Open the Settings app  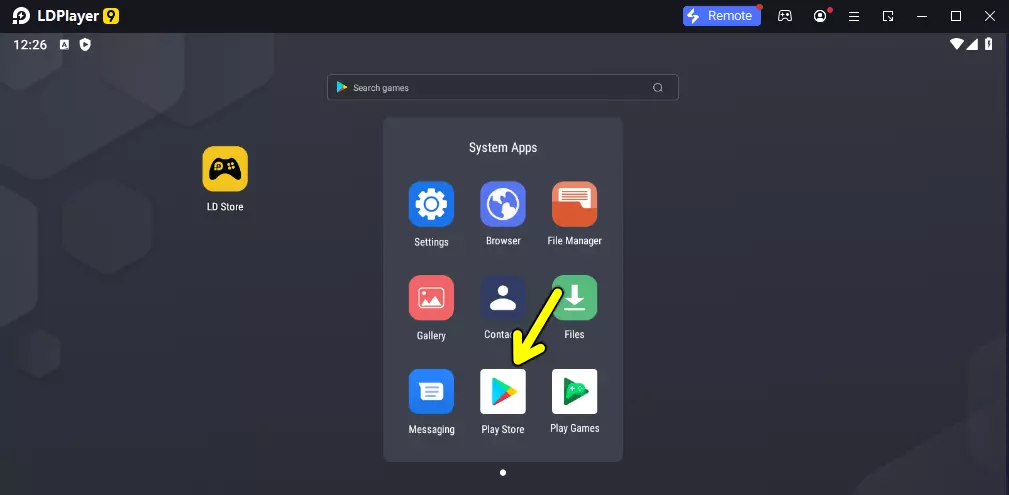(x=431, y=204)
